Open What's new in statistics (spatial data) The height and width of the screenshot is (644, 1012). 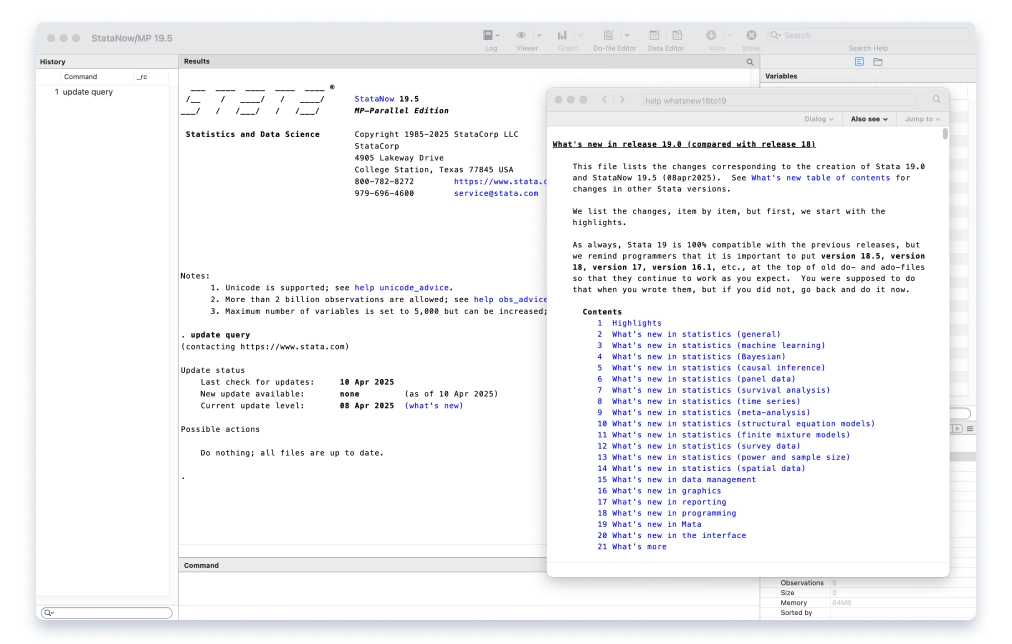tap(709, 468)
